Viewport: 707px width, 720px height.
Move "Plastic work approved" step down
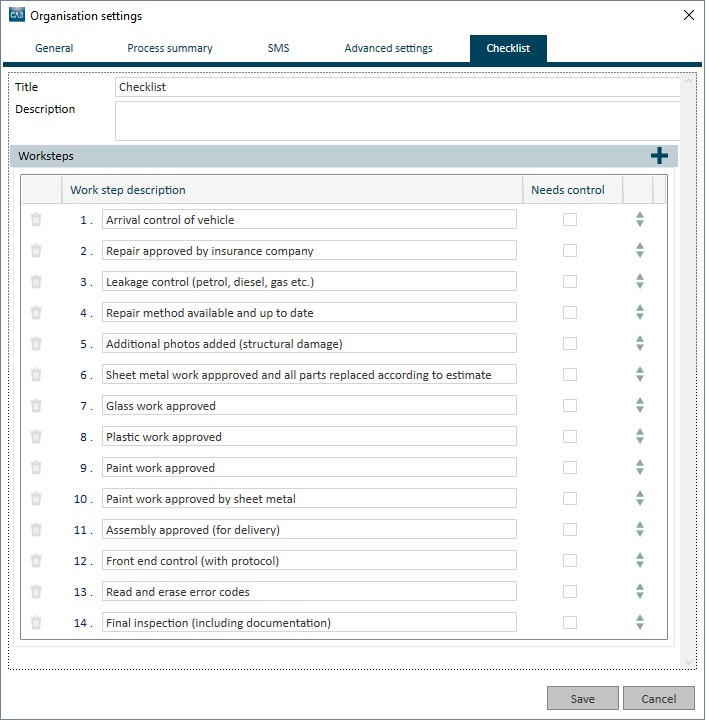(640, 441)
